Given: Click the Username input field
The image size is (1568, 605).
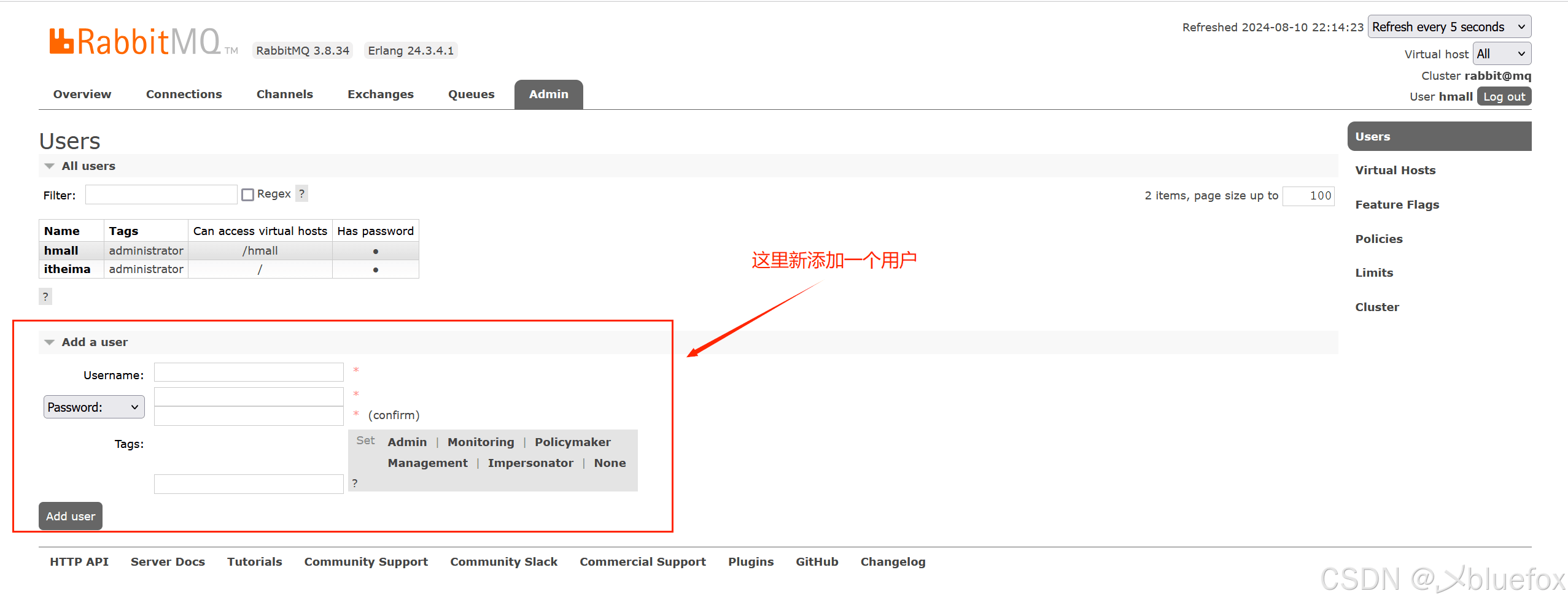Looking at the screenshot, I should [x=249, y=372].
